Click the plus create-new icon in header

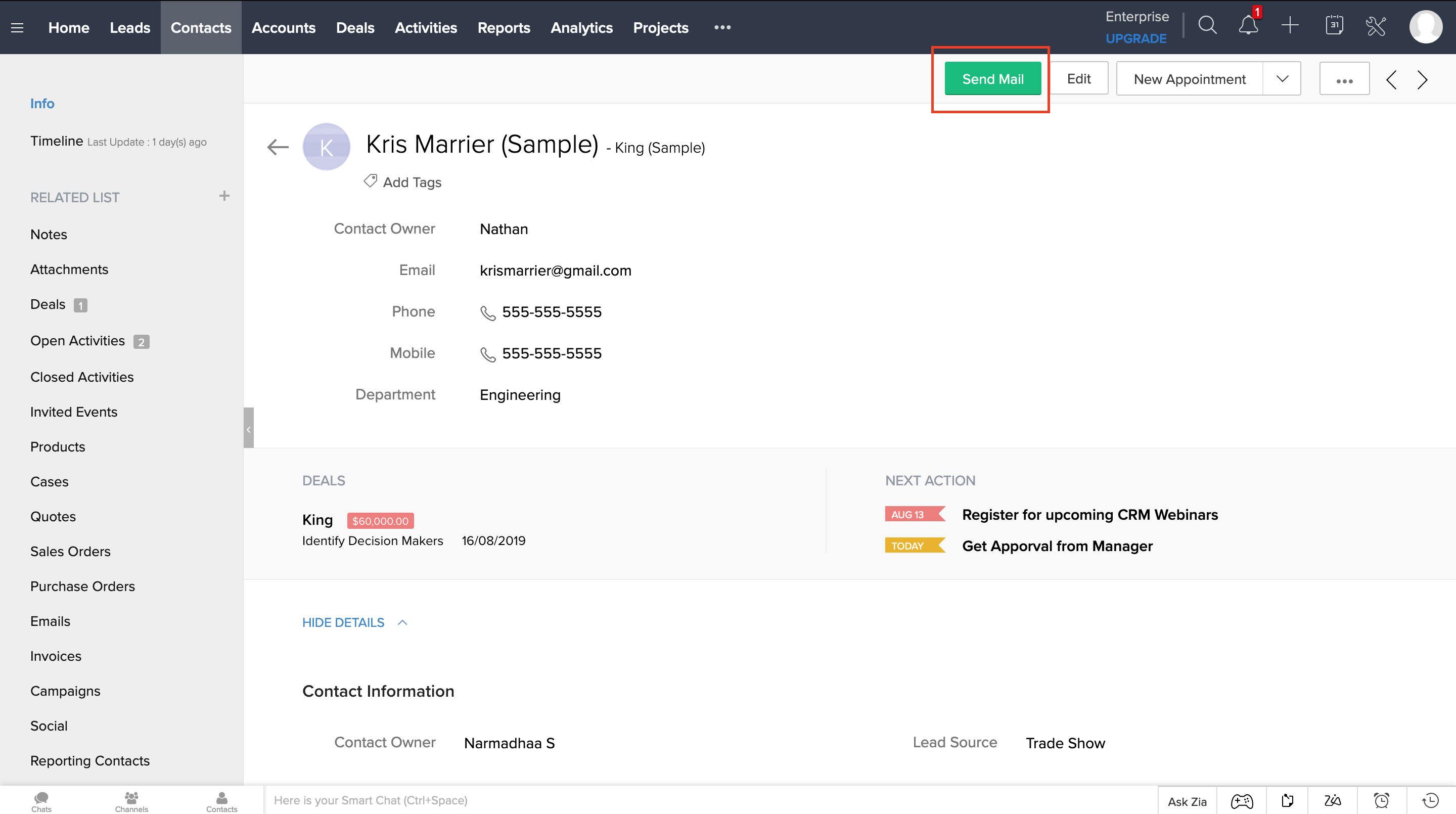[x=1290, y=25]
